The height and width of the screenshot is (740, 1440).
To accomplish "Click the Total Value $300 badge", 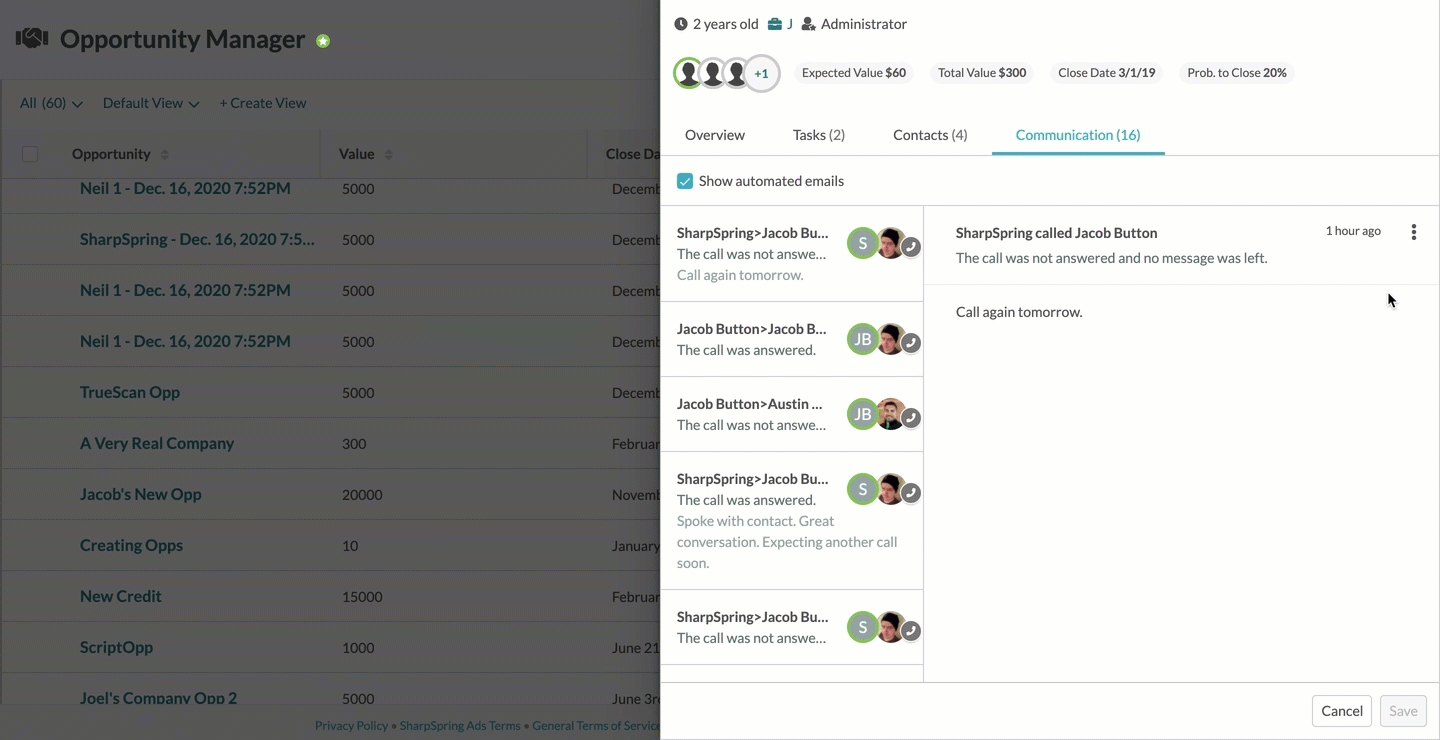I will click(982, 73).
